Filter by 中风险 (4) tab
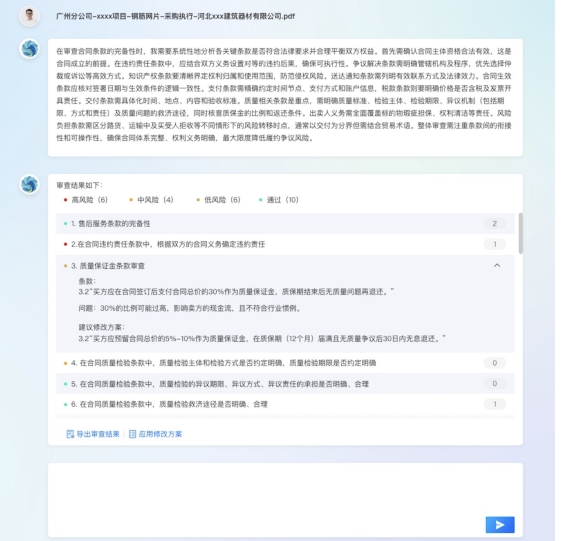 (151, 200)
